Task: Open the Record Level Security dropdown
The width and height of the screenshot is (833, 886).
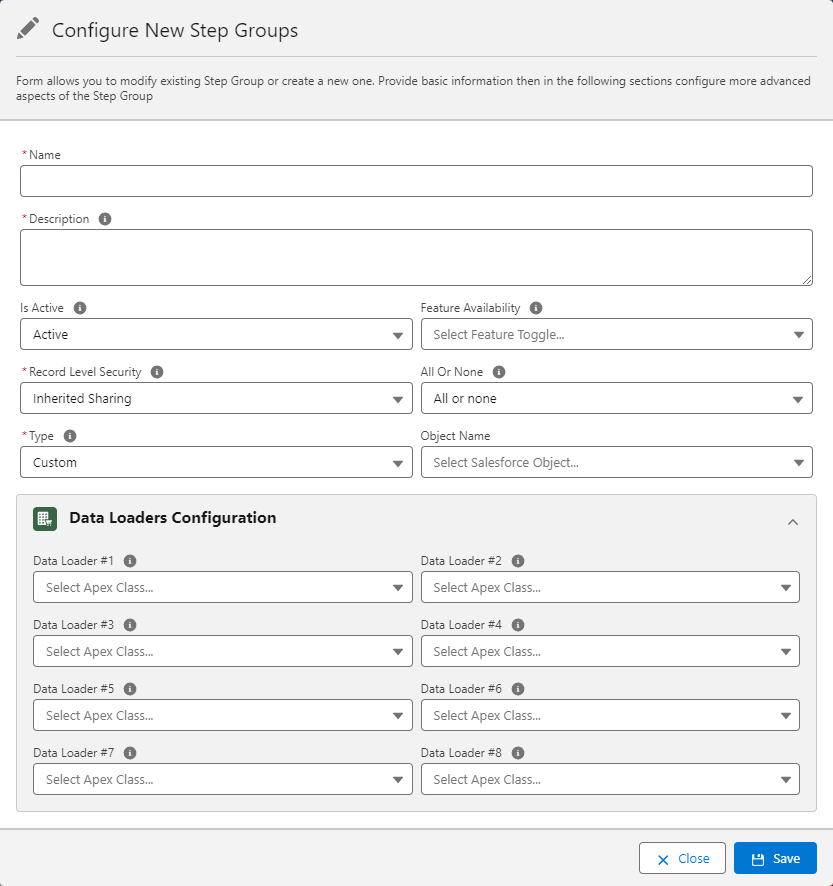Action: [216, 399]
